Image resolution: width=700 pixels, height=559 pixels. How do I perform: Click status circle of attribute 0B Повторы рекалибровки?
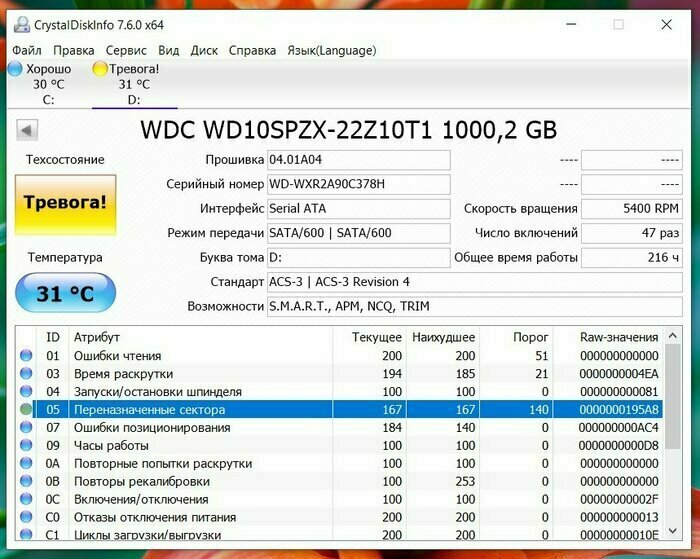pyautogui.click(x=26, y=481)
